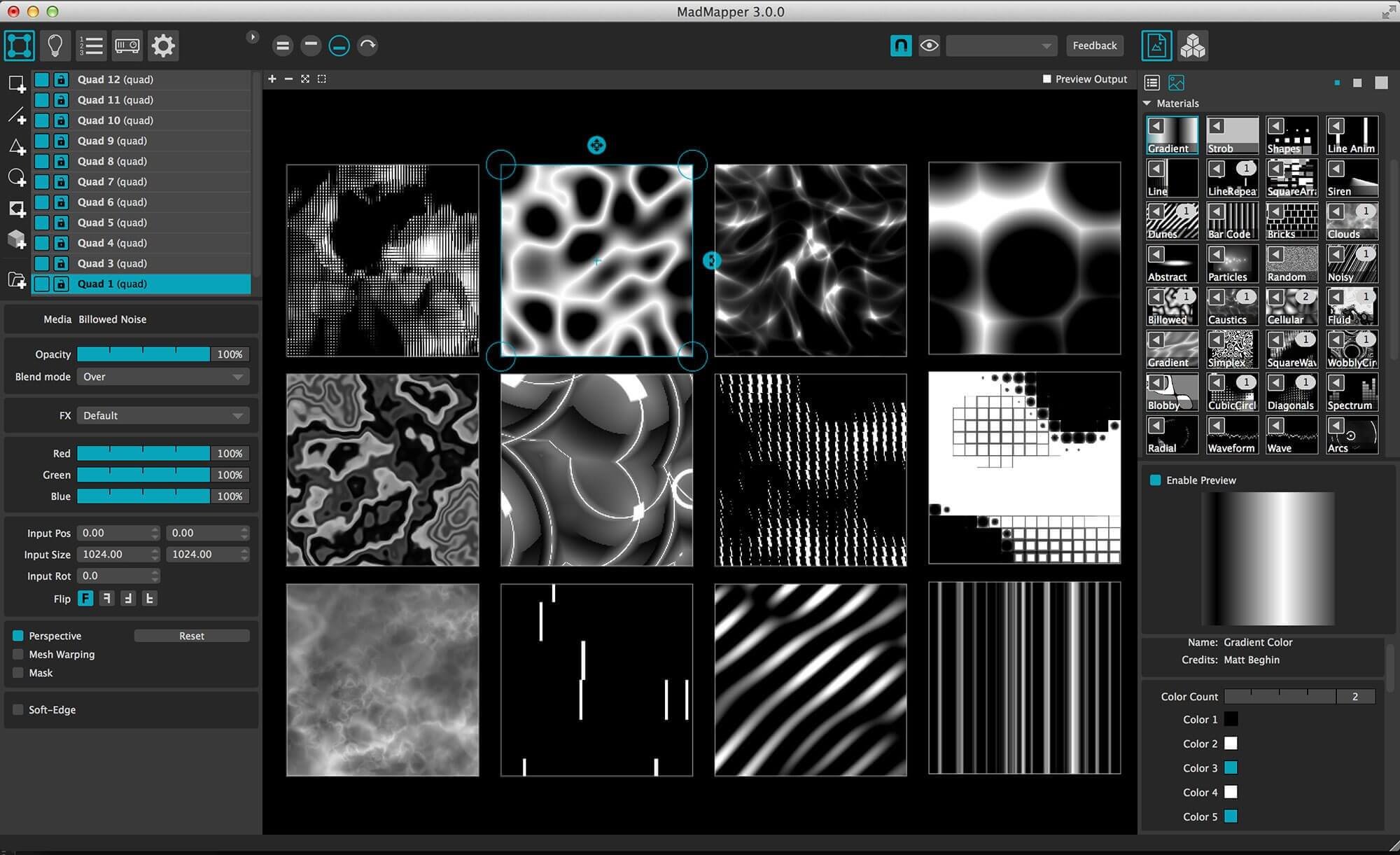Click the Color 3 swatch
This screenshot has width=1400, height=855.
click(x=1231, y=768)
